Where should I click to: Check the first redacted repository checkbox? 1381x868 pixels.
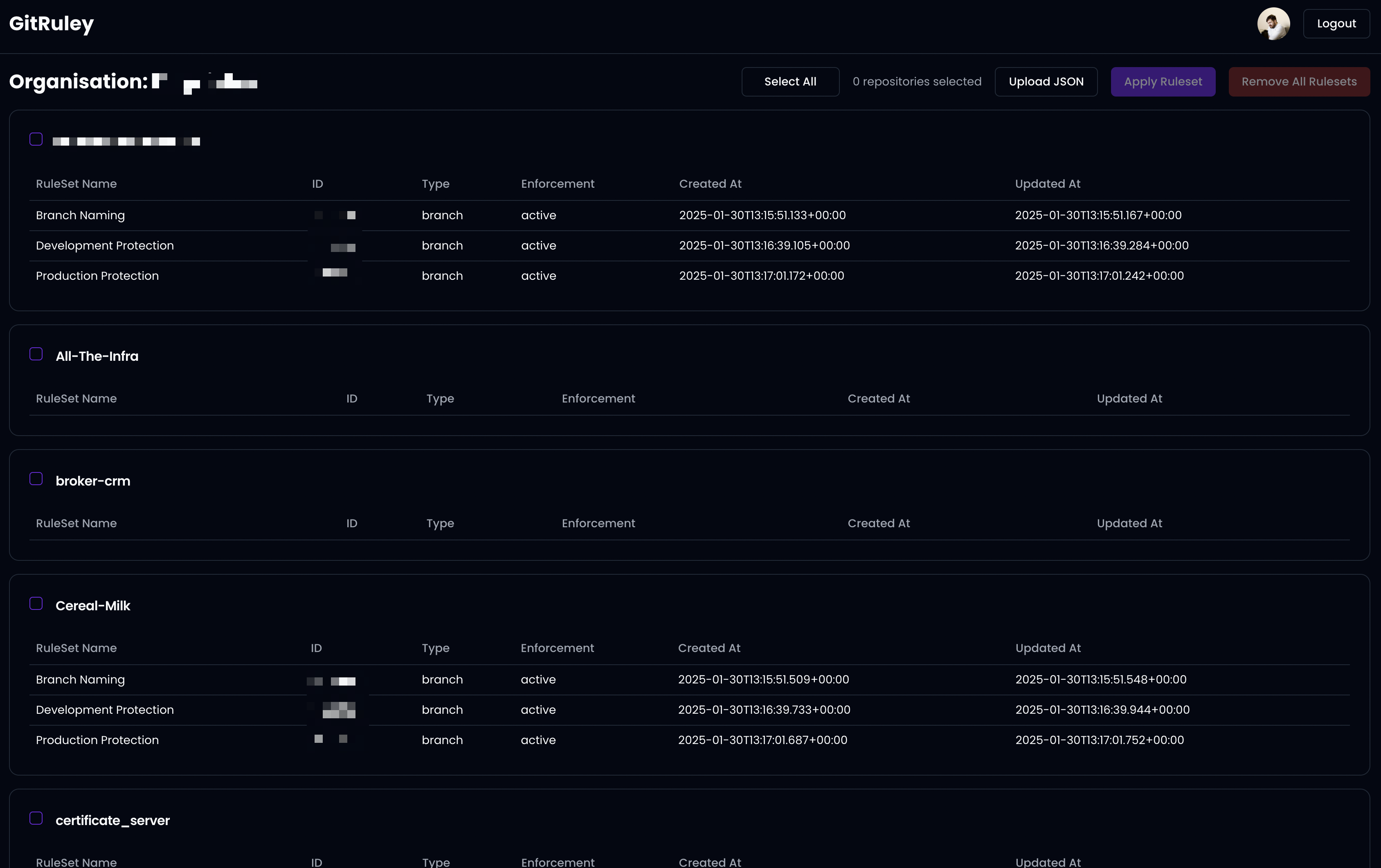point(36,139)
